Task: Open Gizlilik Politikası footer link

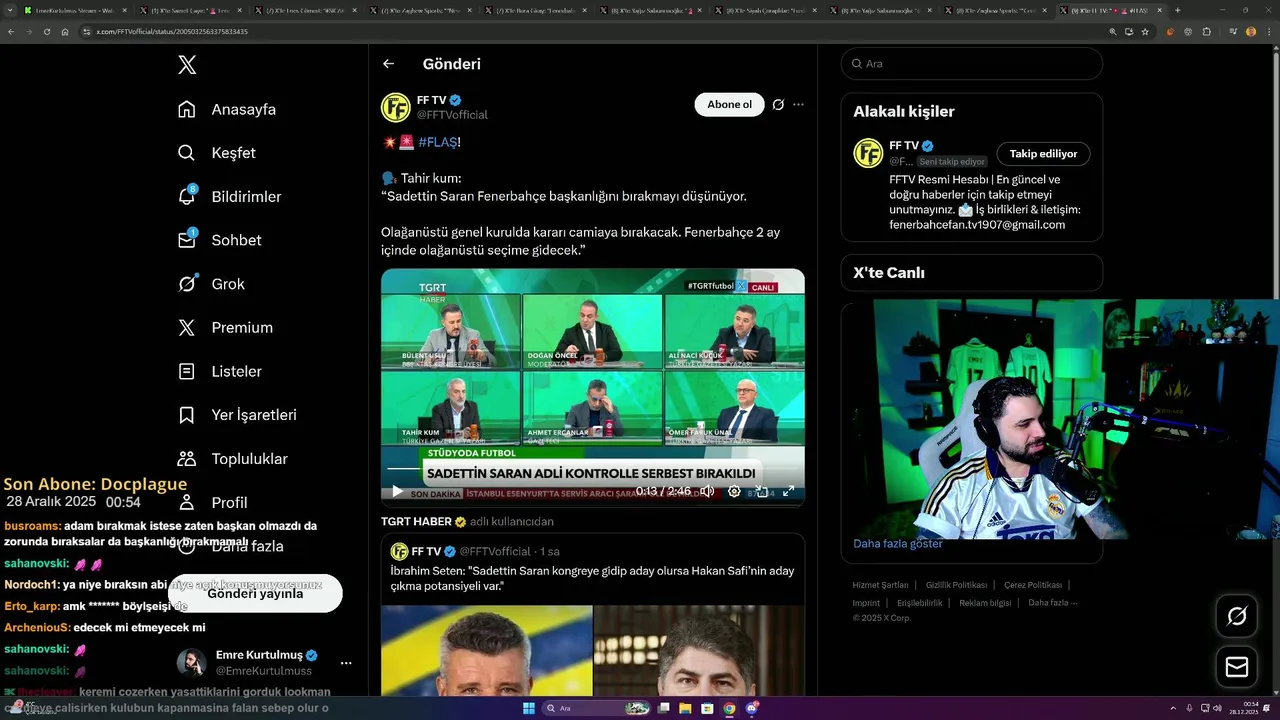Action: tap(956, 585)
